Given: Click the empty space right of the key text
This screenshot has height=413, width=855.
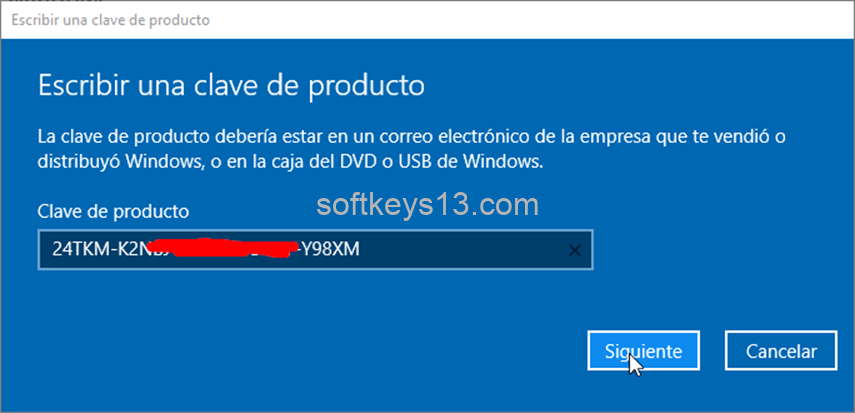Looking at the screenshot, I should tap(463, 250).
